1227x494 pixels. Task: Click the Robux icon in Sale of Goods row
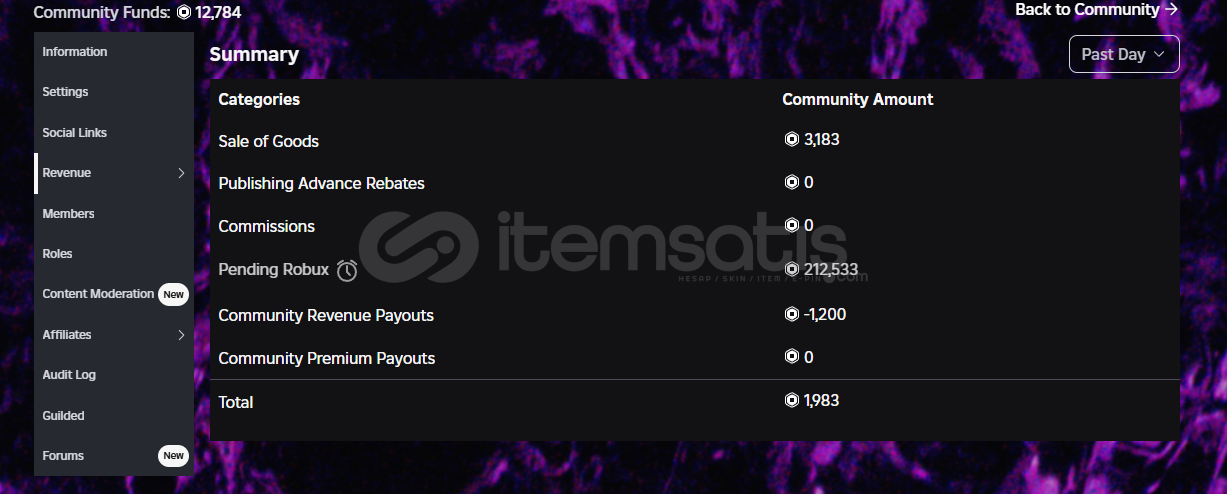tap(792, 140)
